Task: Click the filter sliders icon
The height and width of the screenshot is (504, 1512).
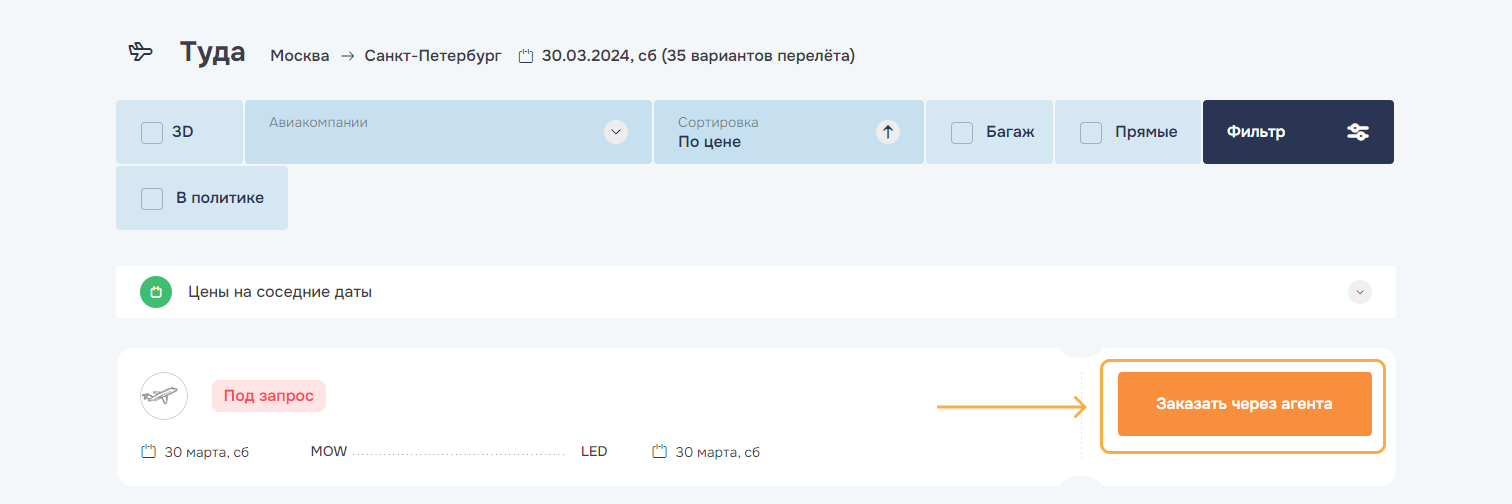Action: [x=1357, y=132]
